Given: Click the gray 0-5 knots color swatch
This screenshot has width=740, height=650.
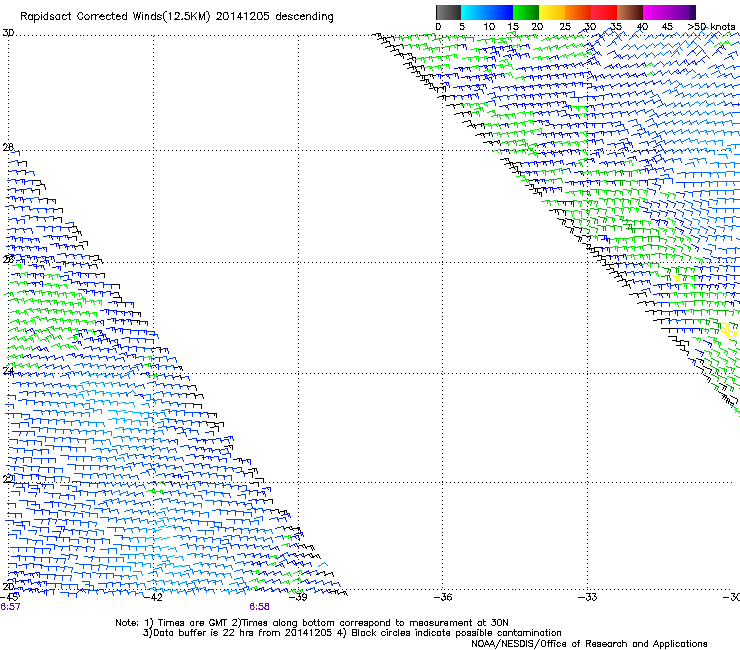Looking at the screenshot, I should coord(448,12).
